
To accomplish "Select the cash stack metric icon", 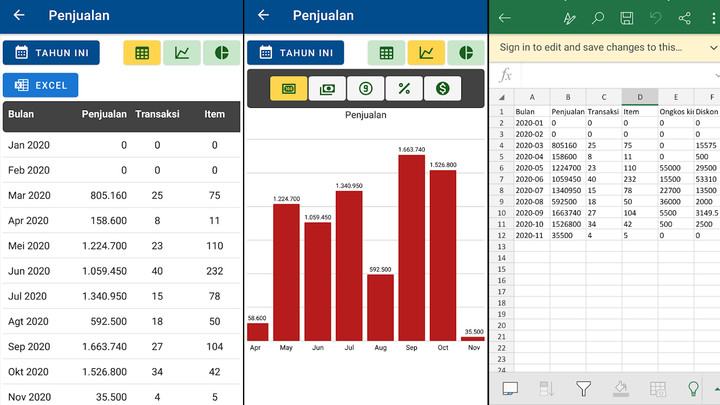I will point(327,89).
